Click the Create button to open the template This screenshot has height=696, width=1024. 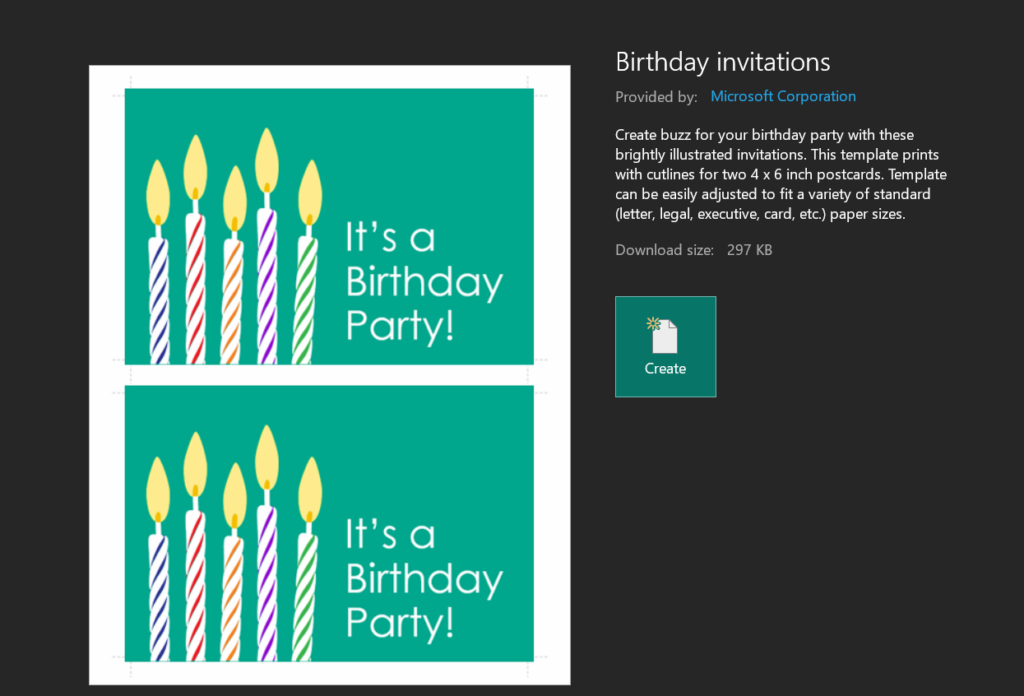click(665, 347)
